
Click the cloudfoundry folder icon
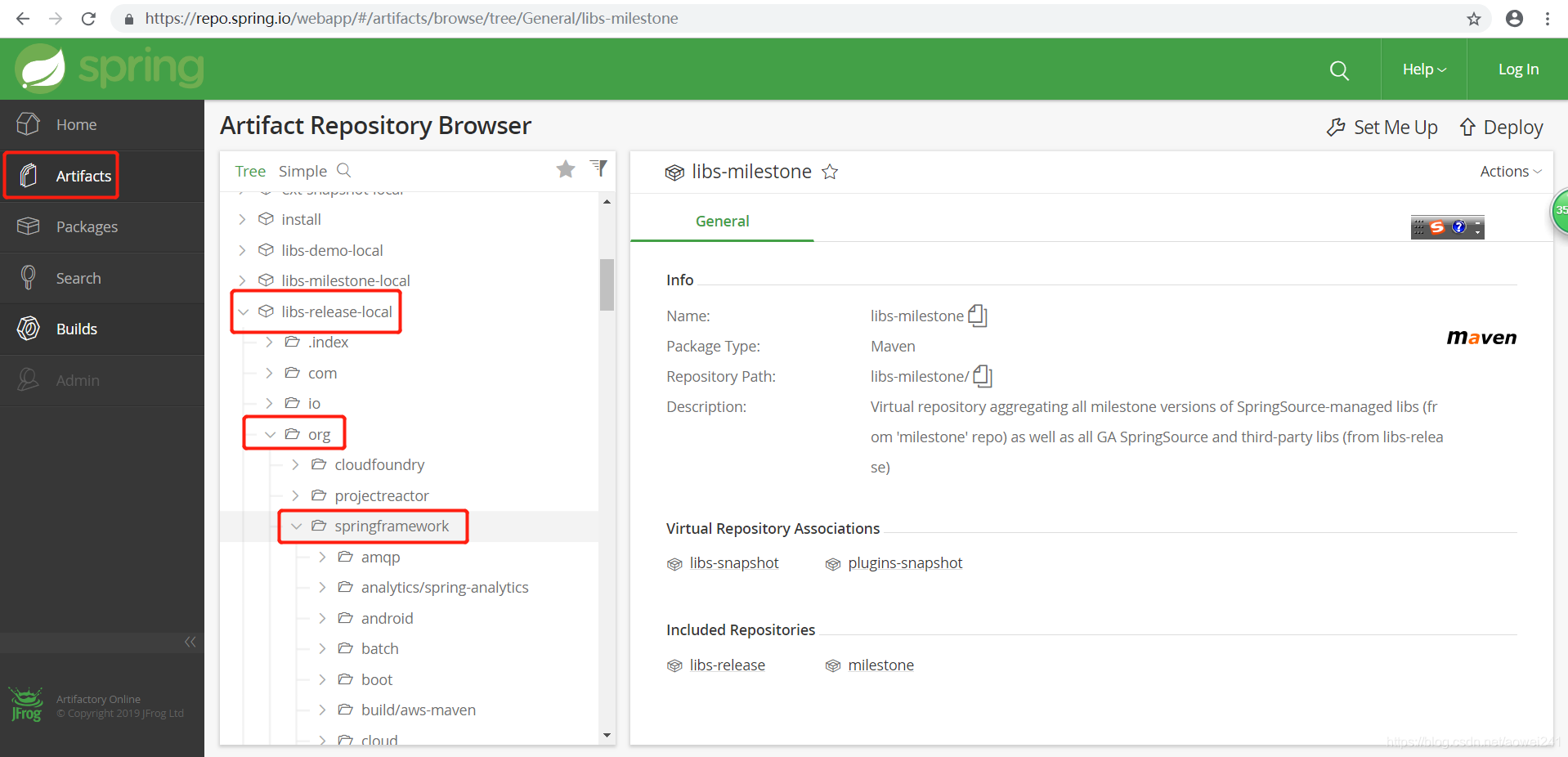click(x=319, y=464)
